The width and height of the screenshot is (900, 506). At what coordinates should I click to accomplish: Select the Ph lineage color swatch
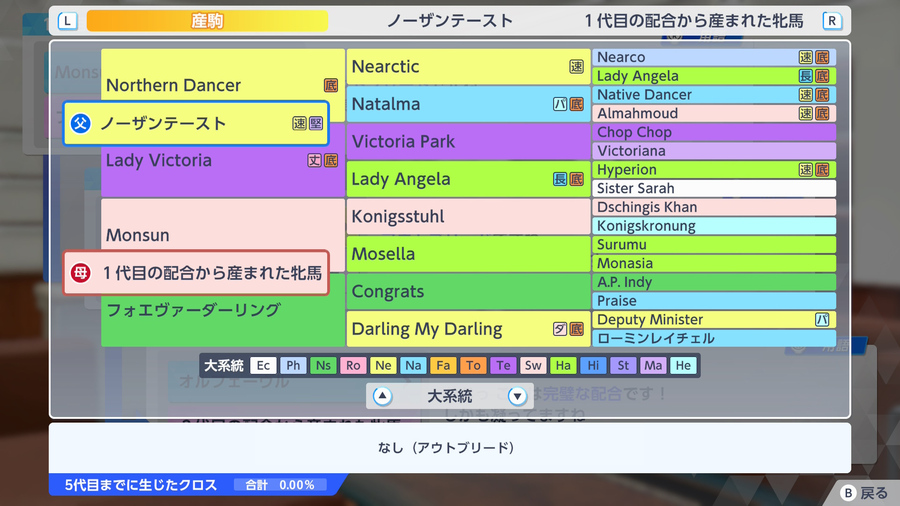click(293, 365)
